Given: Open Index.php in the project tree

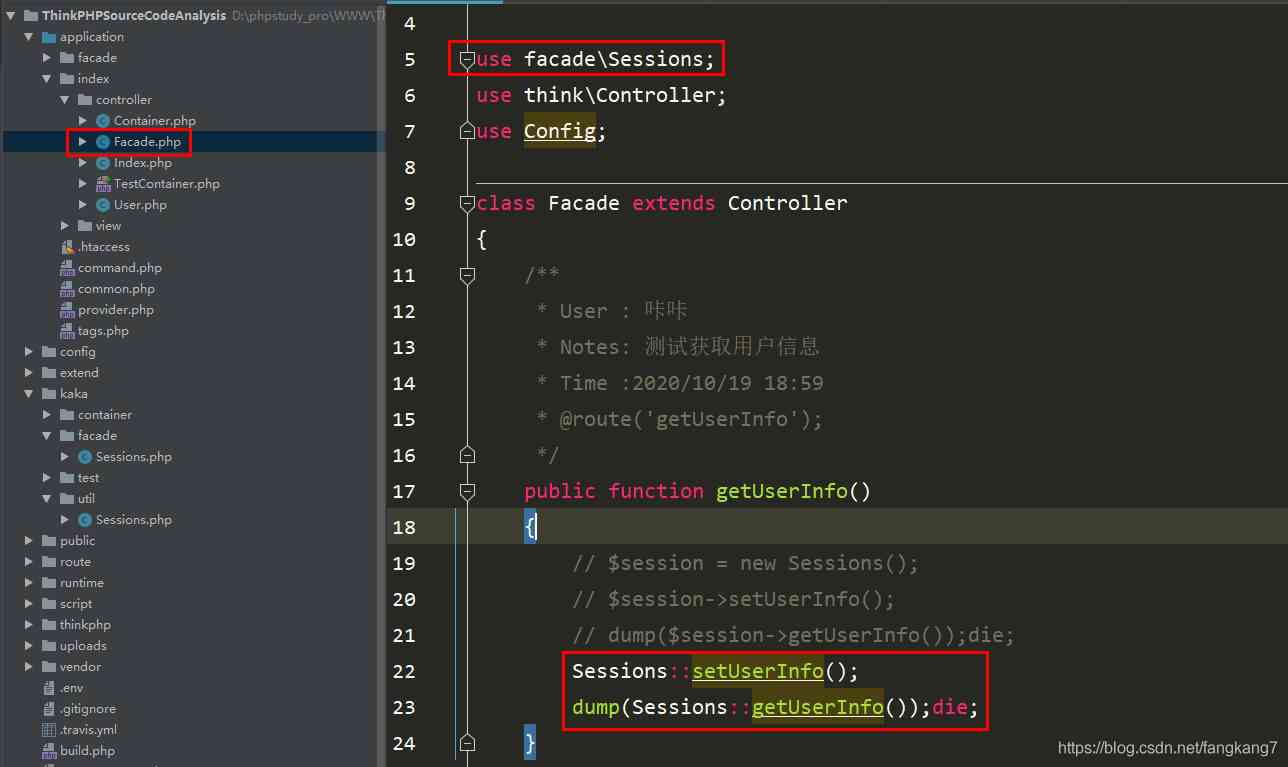Looking at the screenshot, I should click(x=143, y=163).
